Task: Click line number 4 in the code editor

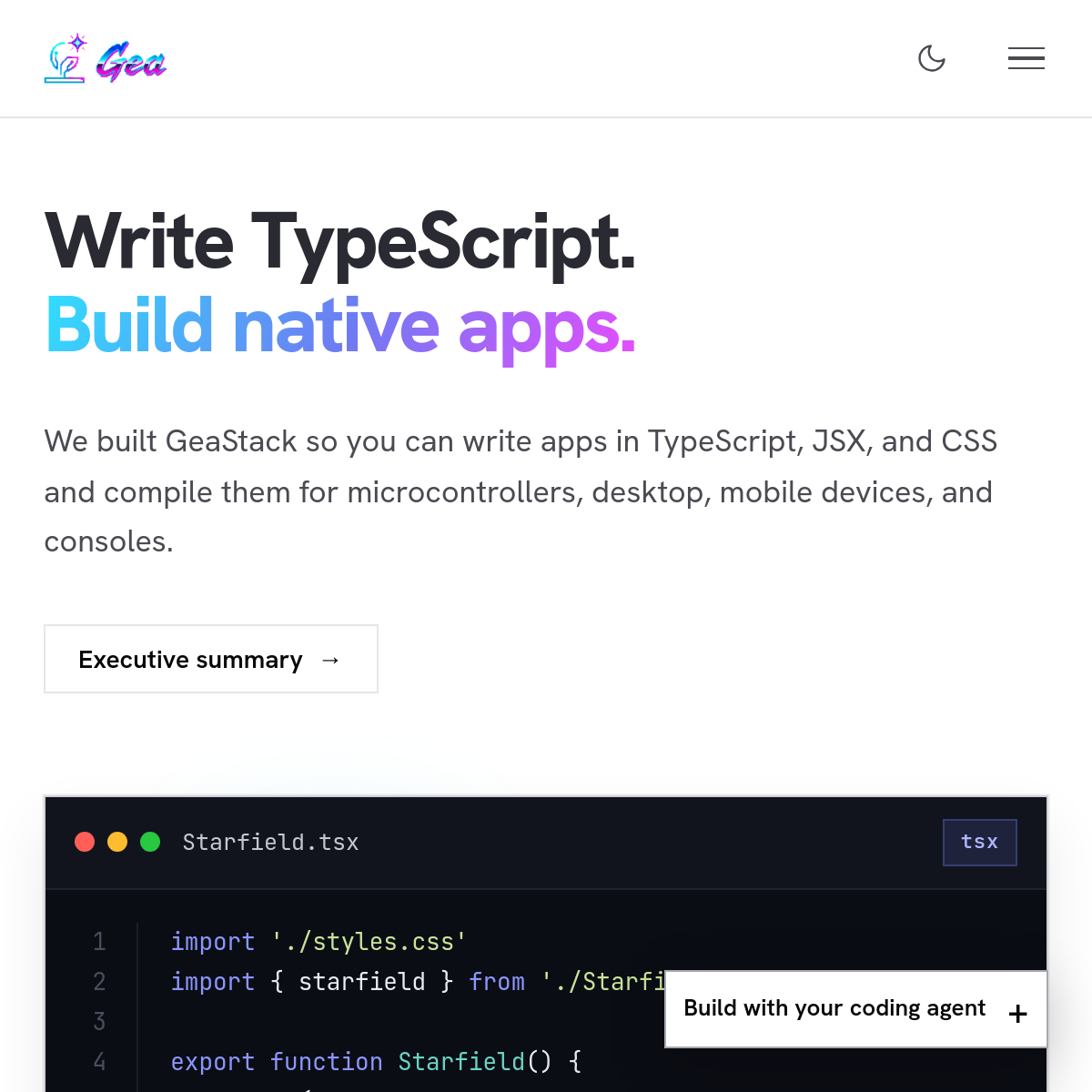Action: click(99, 1062)
